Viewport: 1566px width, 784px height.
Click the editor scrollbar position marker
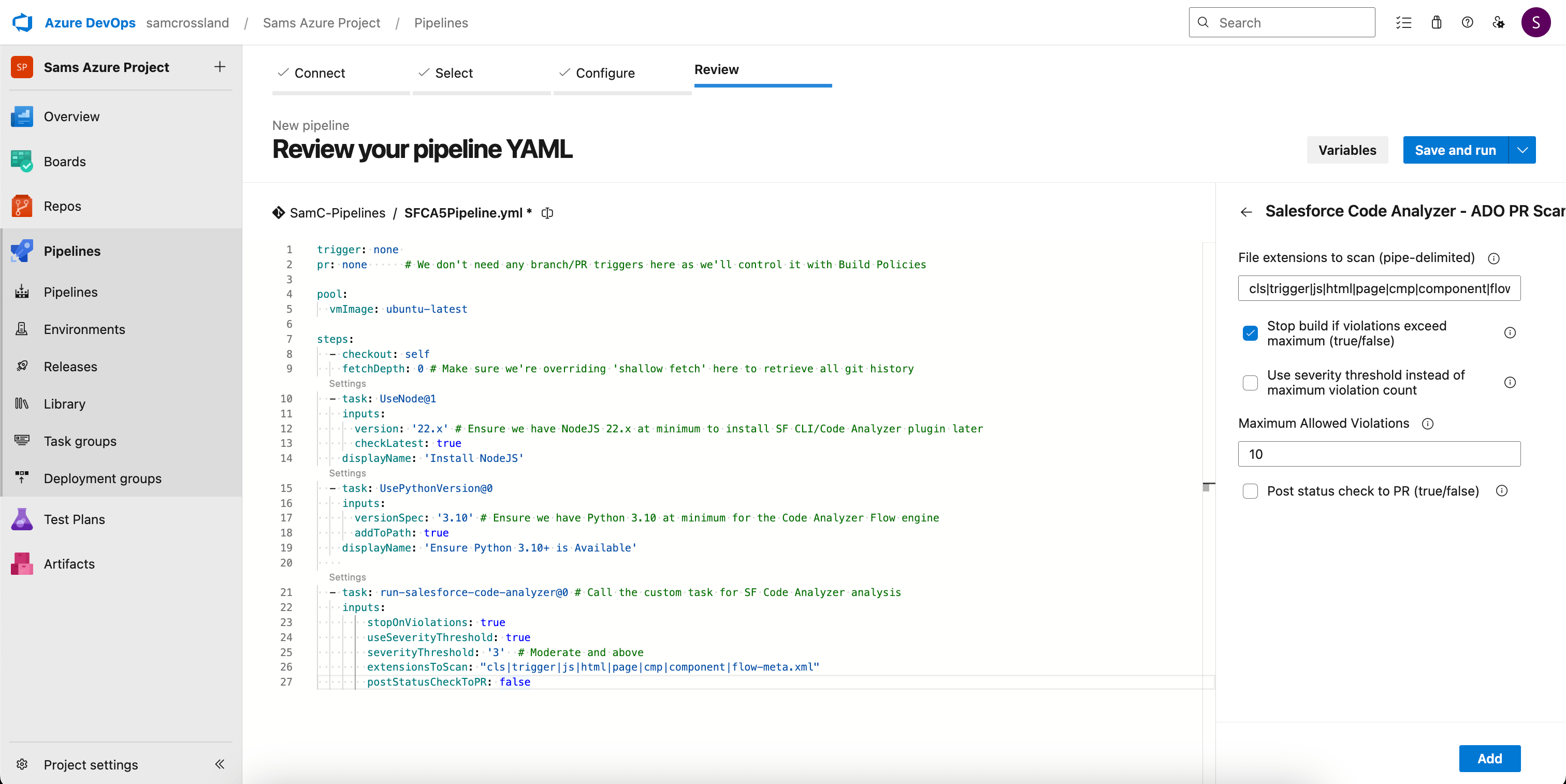(x=1208, y=486)
